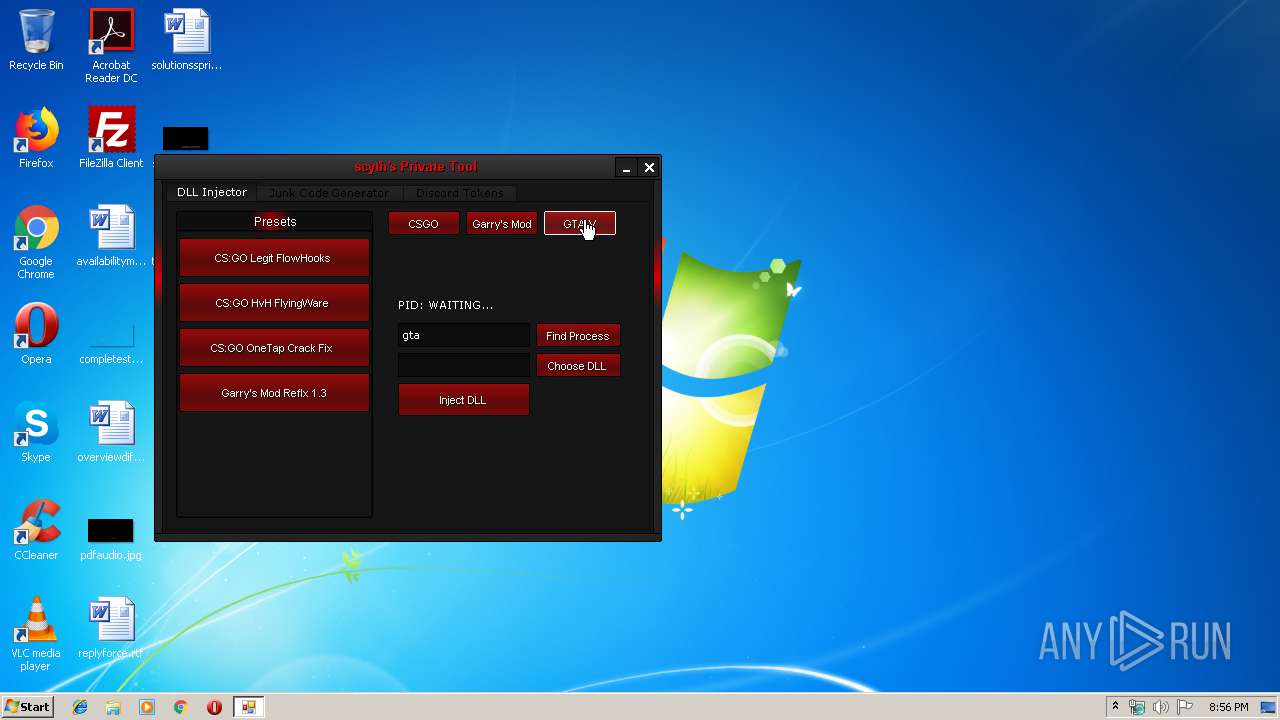Close the scyth's Private Tool window
Image resolution: width=1280 pixels, height=720 pixels.
[649, 168]
